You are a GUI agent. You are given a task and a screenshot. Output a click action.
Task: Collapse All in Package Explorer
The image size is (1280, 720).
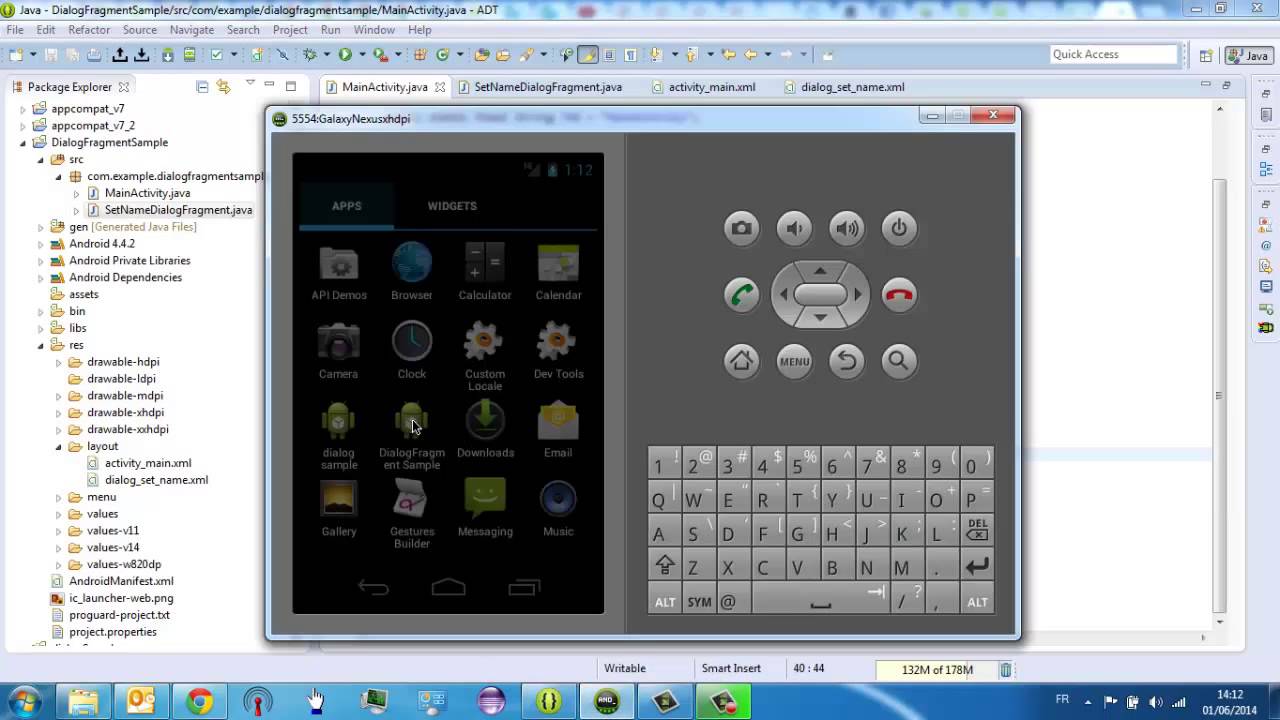(x=202, y=87)
